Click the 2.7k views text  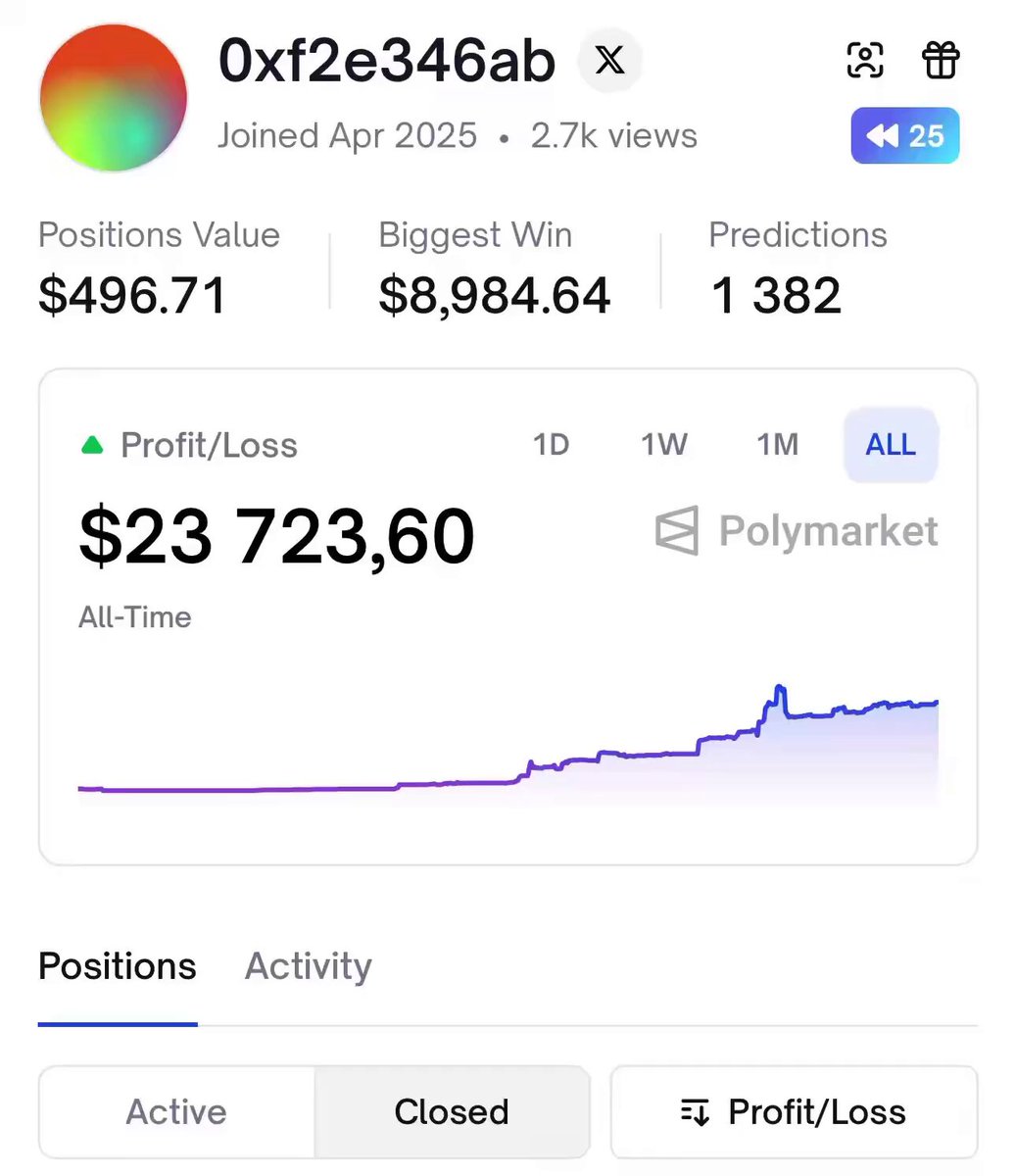tap(614, 135)
